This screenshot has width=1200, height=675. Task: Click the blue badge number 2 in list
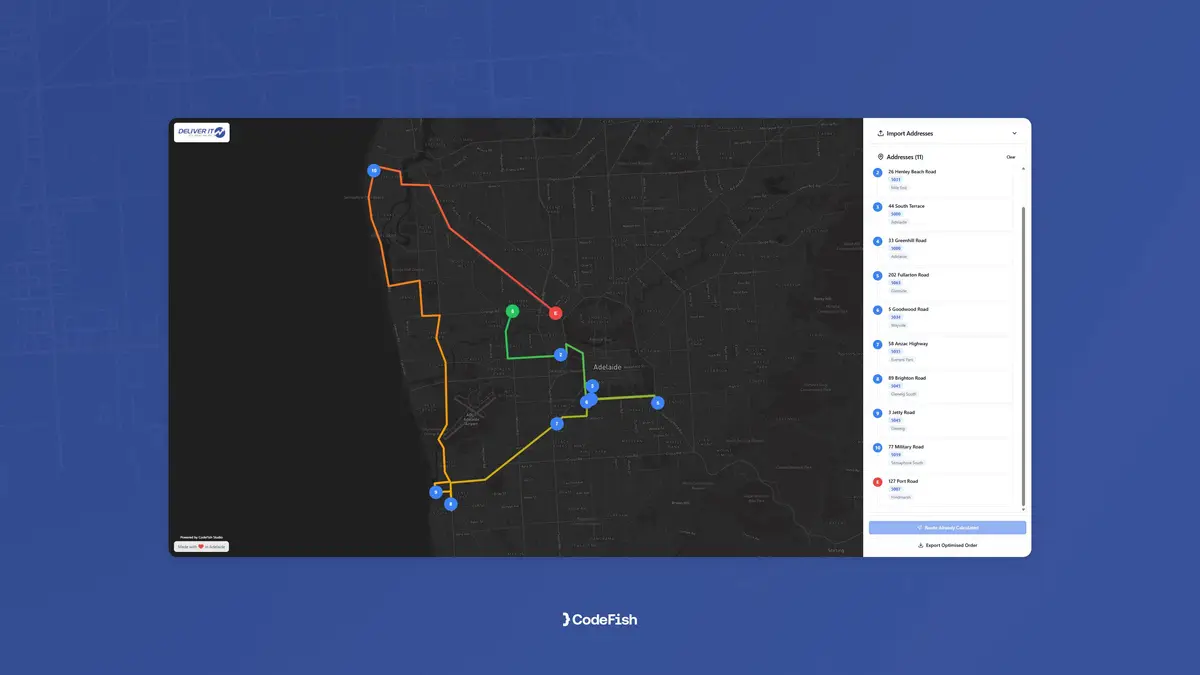tap(878, 172)
